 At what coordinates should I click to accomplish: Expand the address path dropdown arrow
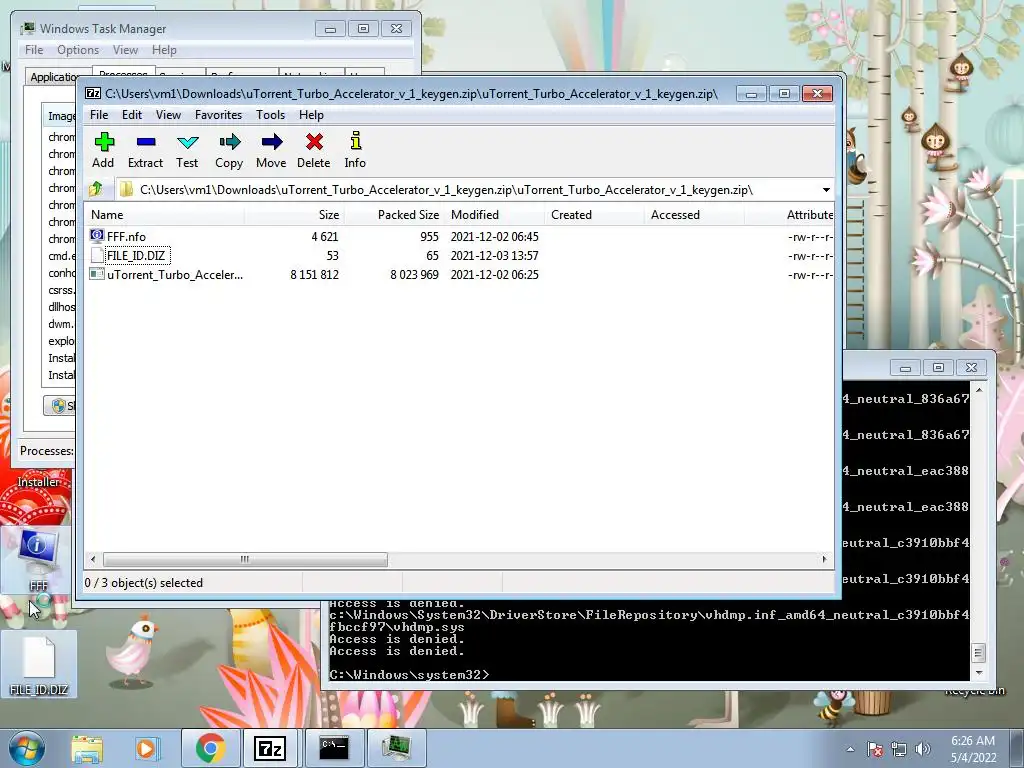click(x=826, y=190)
